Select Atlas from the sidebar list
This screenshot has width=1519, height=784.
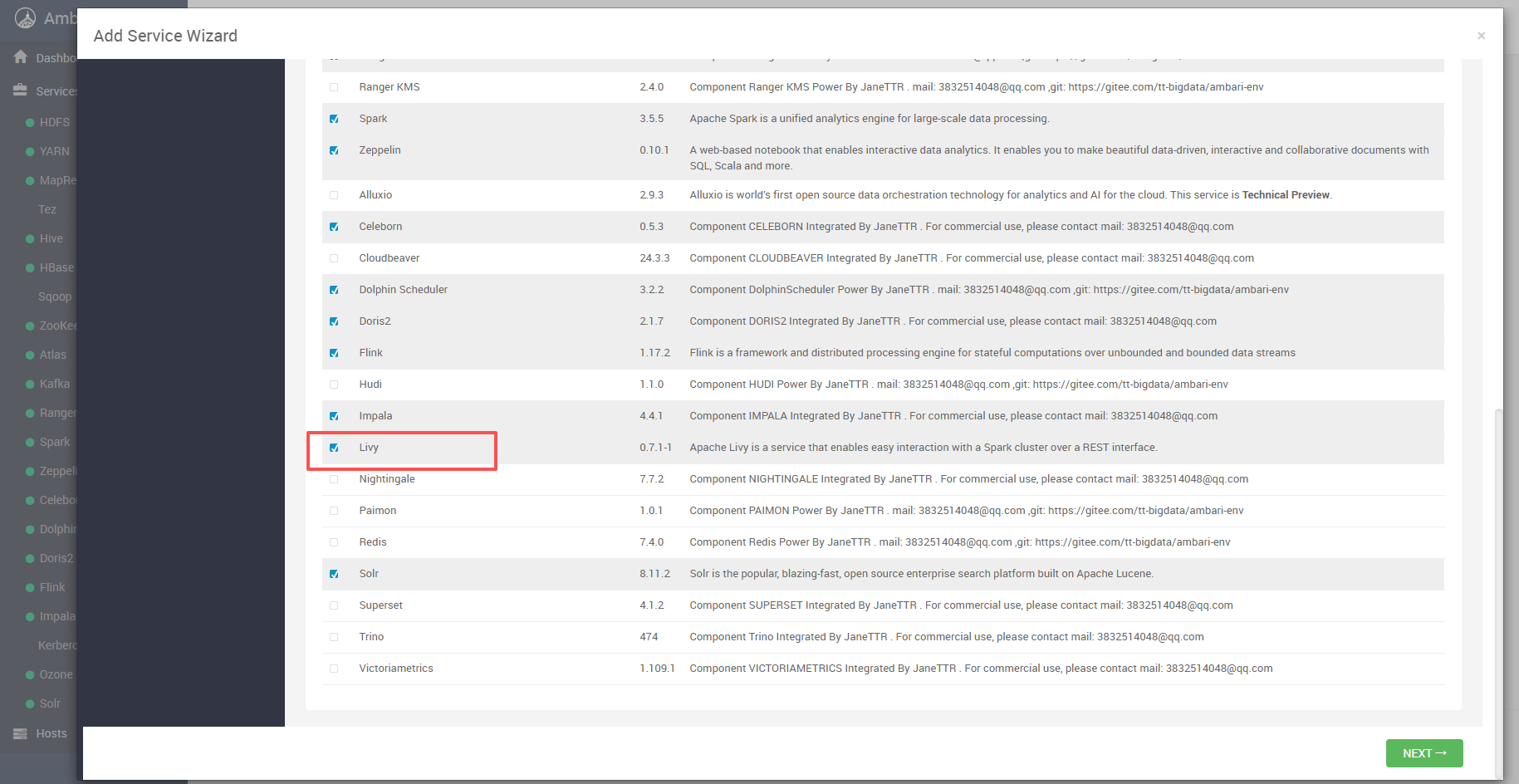[52, 355]
